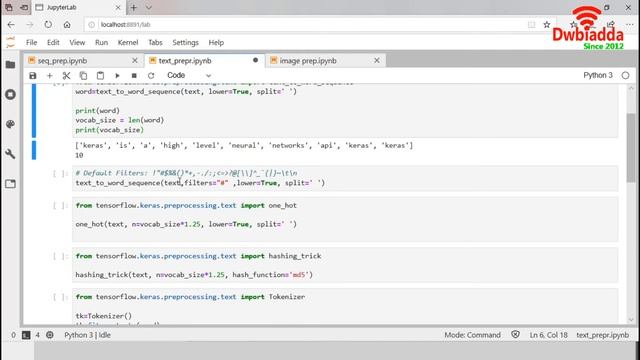Open a new browser tab

point(133,7)
